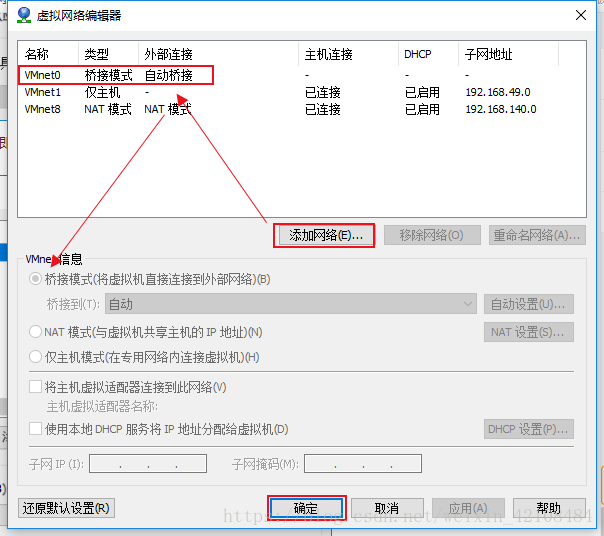The image size is (604, 536).
Task: Click the 外部连接 column header
Action: [218, 54]
